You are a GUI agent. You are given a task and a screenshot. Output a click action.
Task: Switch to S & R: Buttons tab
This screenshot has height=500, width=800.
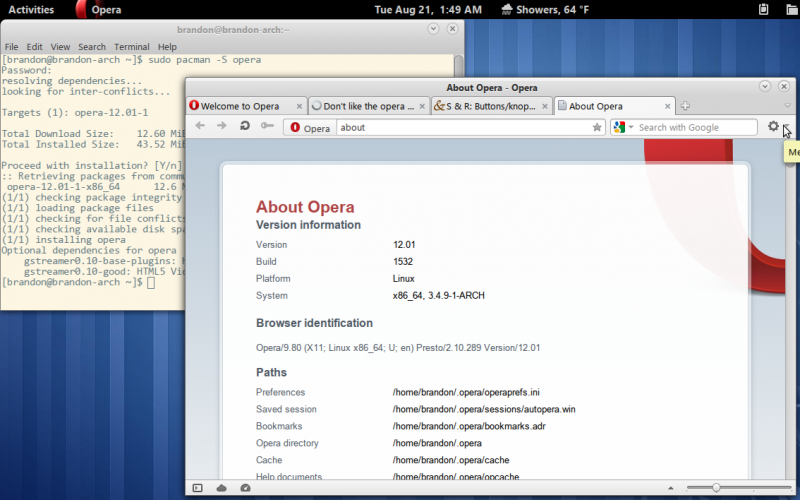click(x=492, y=106)
